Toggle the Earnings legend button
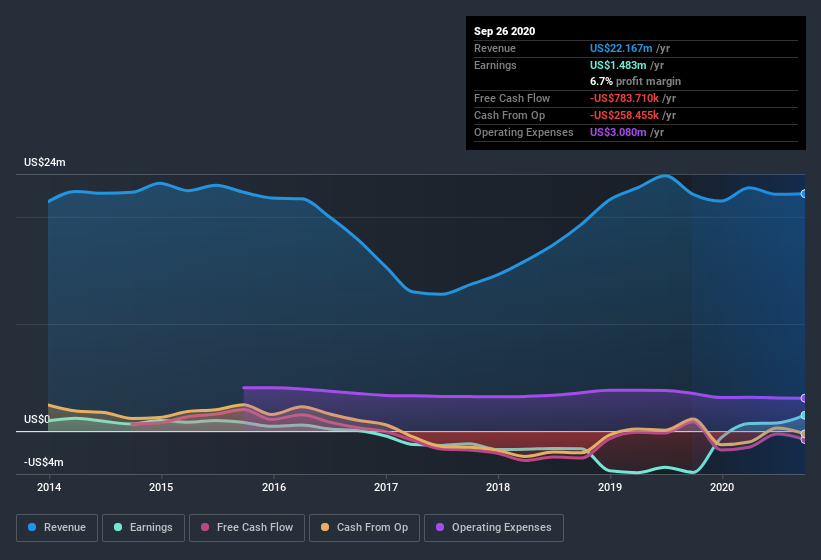This screenshot has height=560, width=821. (143, 528)
